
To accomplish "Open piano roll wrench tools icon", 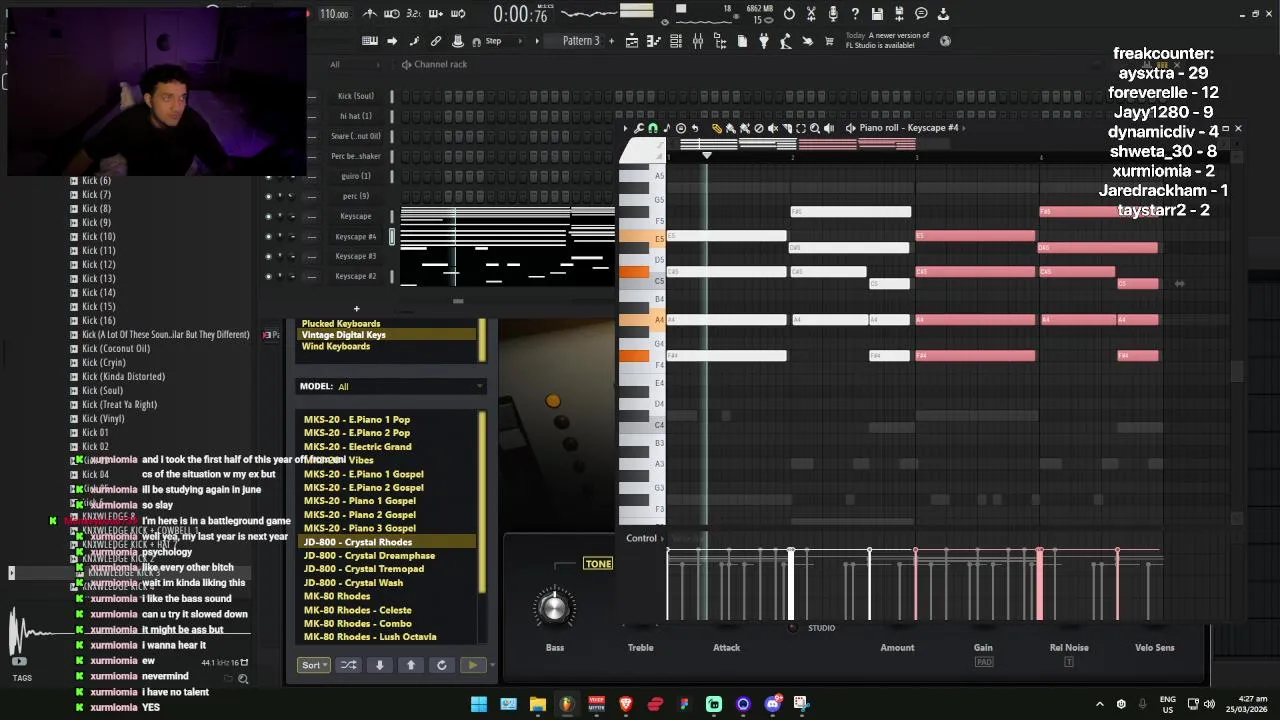I will (x=639, y=128).
